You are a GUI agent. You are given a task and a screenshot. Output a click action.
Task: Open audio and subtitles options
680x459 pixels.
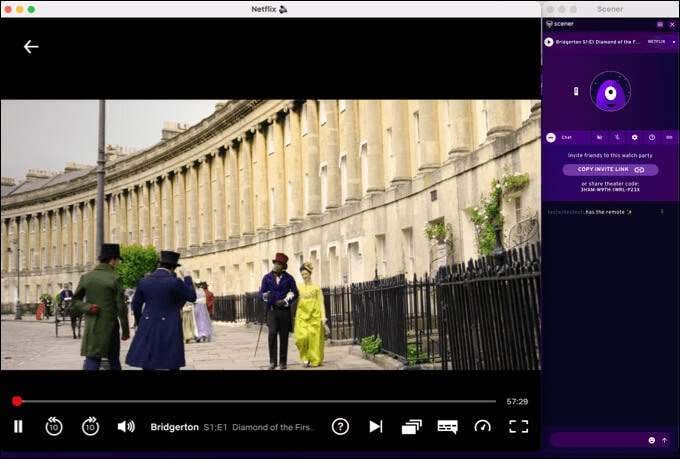tap(448, 427)
